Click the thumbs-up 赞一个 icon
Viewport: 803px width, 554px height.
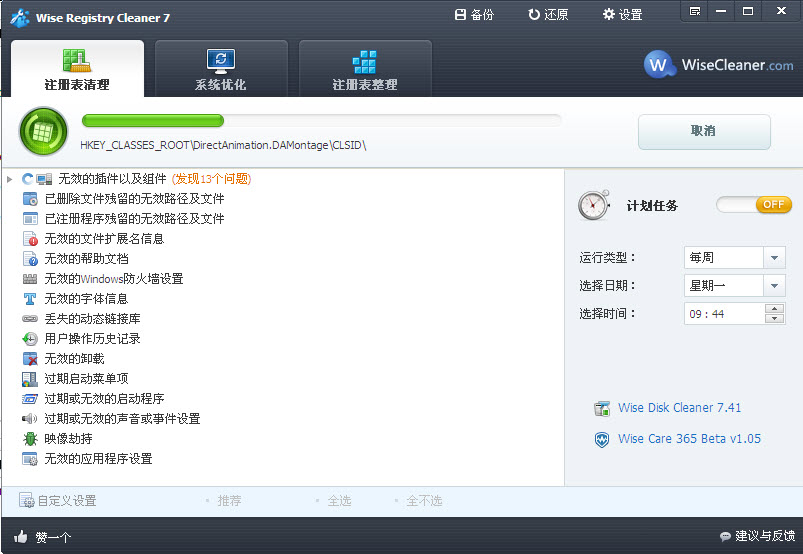21,537
